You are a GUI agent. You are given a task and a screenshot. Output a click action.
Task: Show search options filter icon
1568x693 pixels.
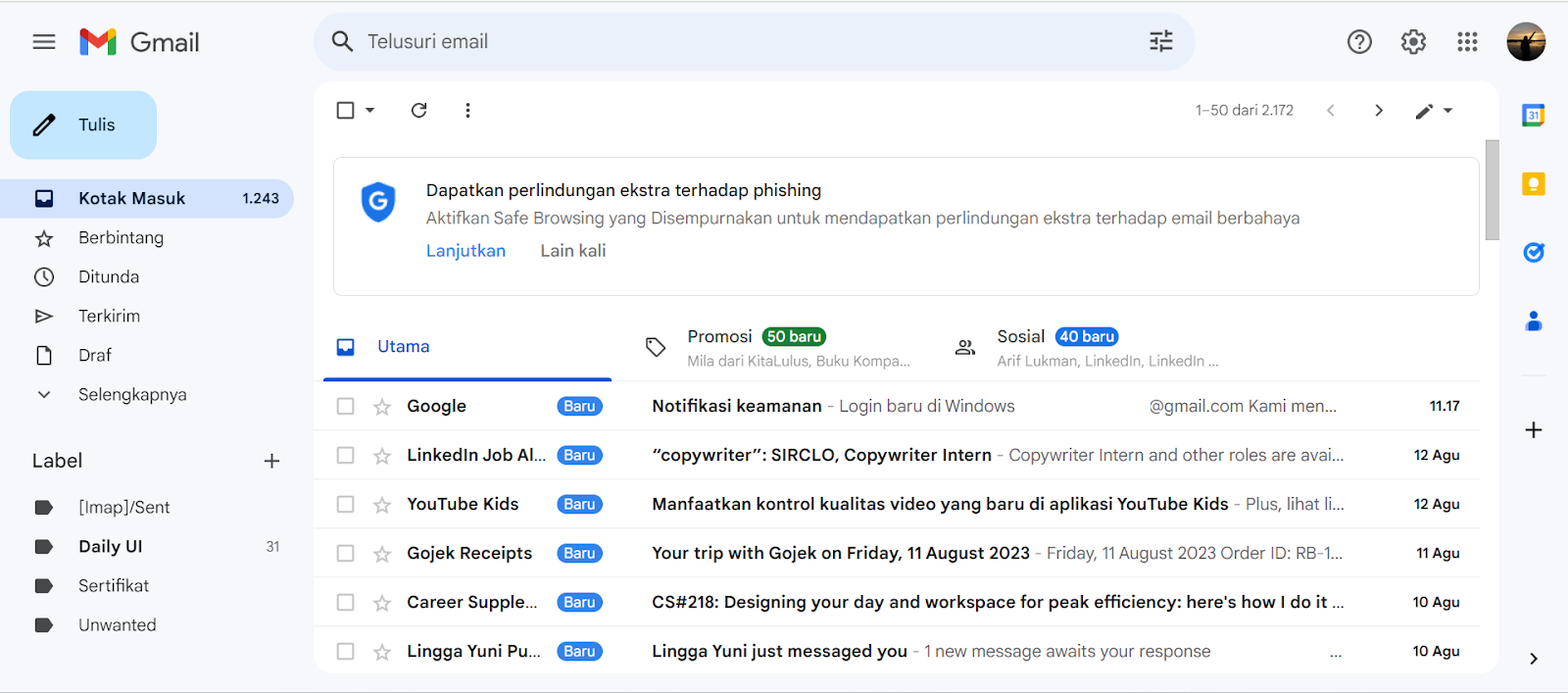(1161, 41)
